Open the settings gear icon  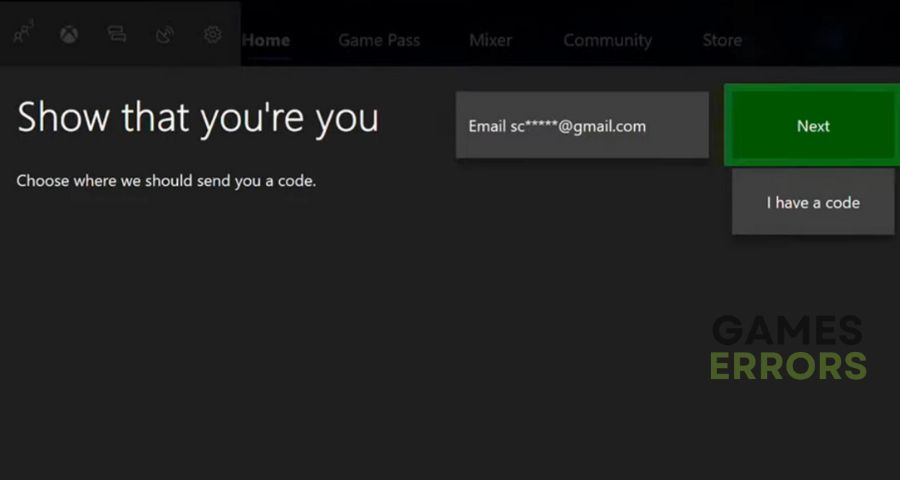click(x=212, y=34)
